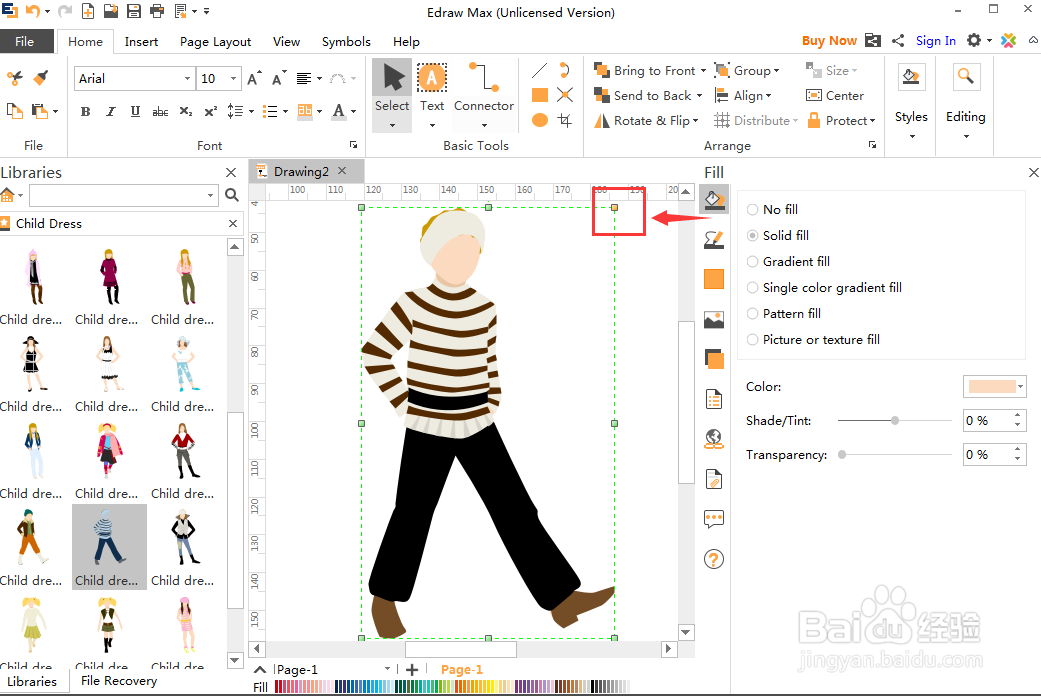Switch to the Page Layout ribbon tab
The width and height of the screenshot is (1041, 696).
point(215,41)
